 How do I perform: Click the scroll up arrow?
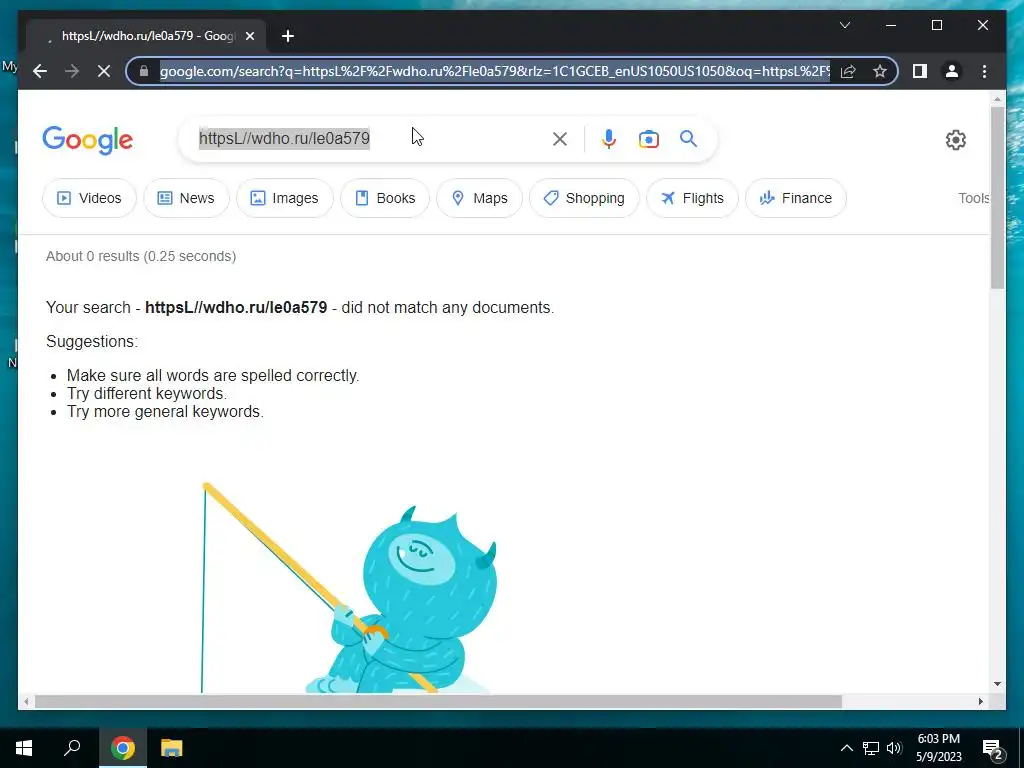(997, 99)
